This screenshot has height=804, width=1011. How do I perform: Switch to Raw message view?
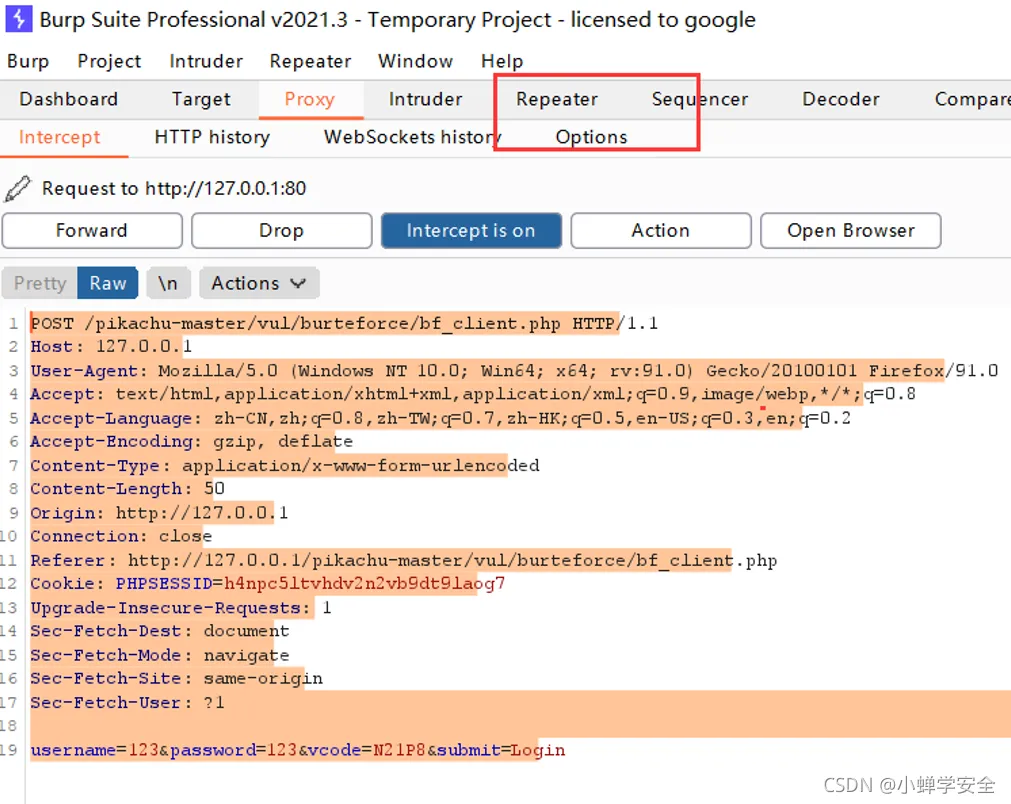tap(107, 283)
